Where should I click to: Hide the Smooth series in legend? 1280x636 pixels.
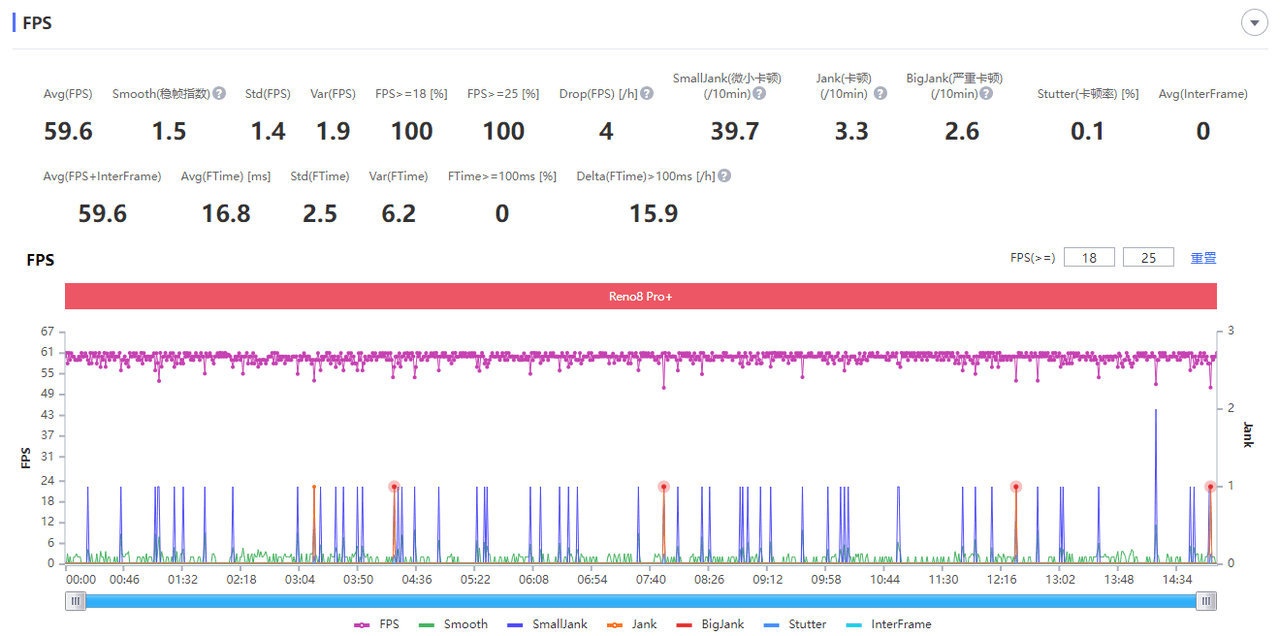pos(454,624)
